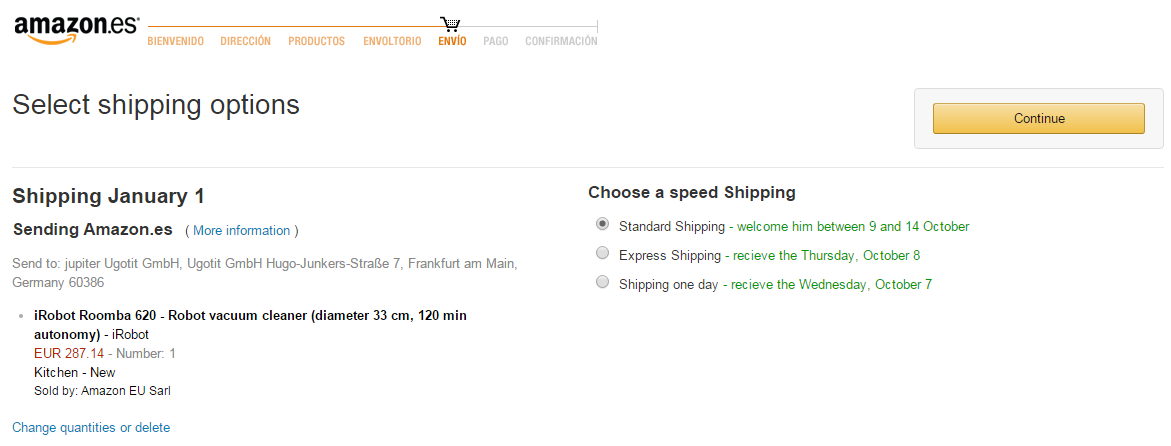The height and width of the screenshot is (446, 1171).
Task: Switch to Envoltorio step
Action: 392,42
